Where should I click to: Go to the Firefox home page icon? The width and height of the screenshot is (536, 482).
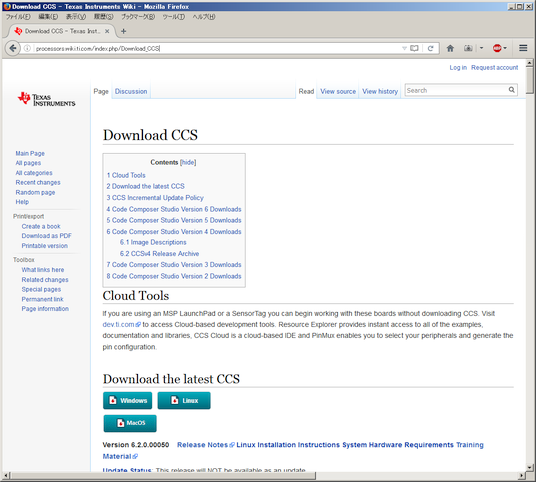tap(450, 49)
